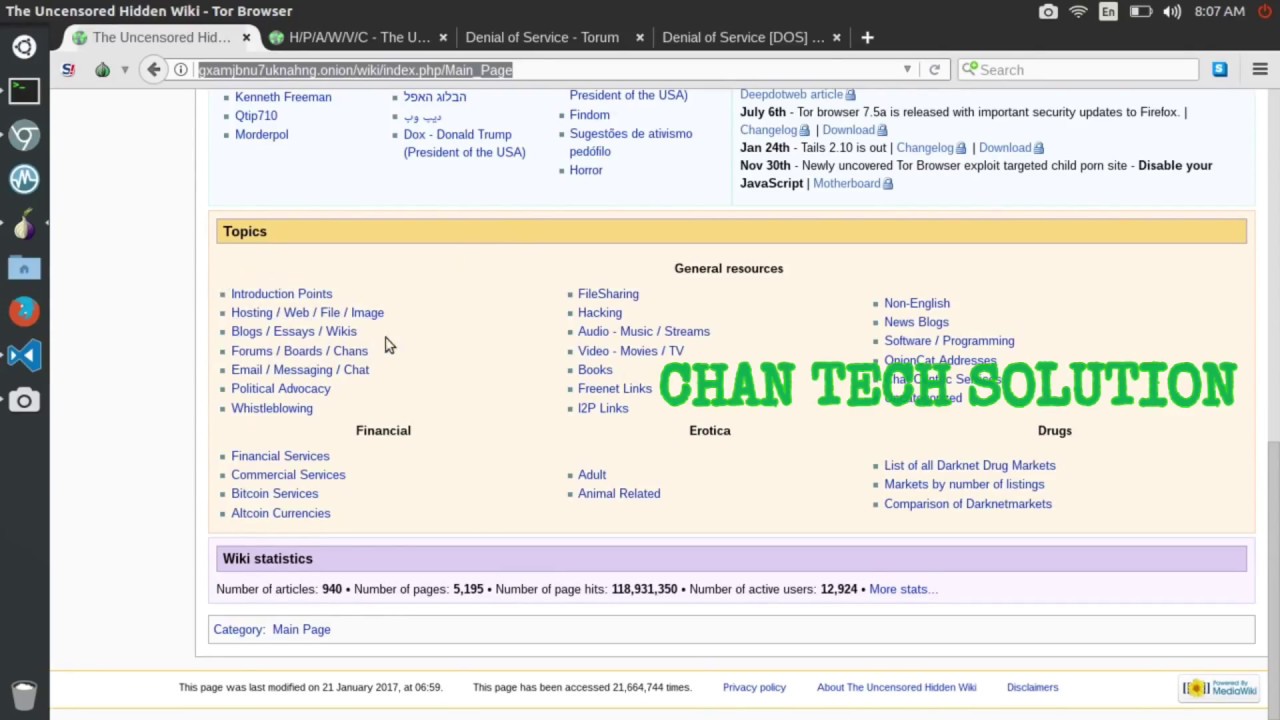This screenshot has height=720, width=1280.
Task: Open List of all Darknet Drug Markets
Action: click(969, 466)
